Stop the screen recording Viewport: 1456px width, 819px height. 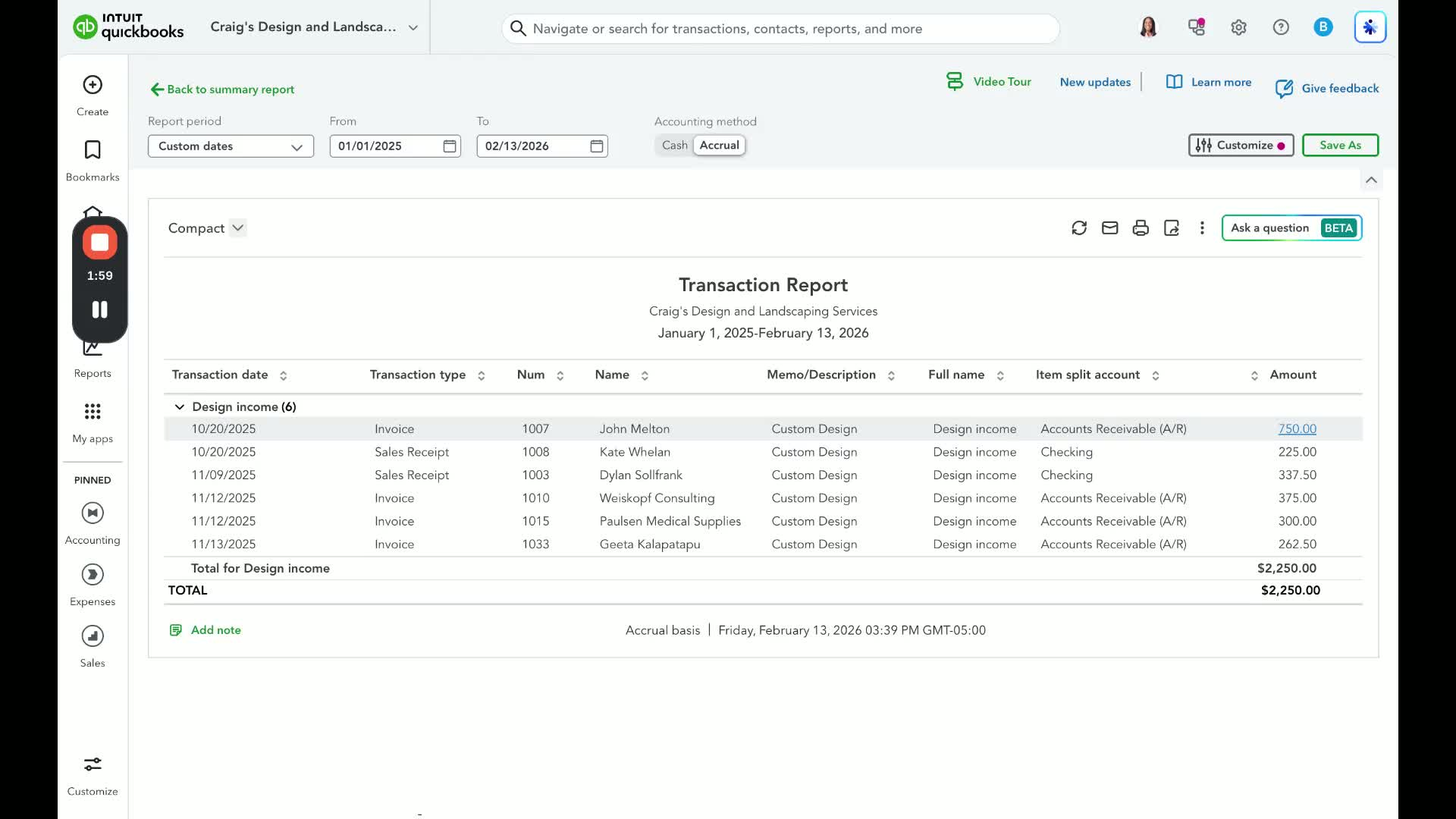(x=99, y=243)
